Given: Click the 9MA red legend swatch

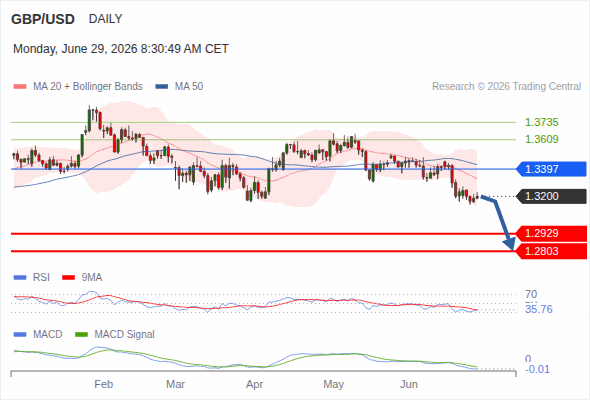Looking at the screenshot, I should tap(68, 278).
